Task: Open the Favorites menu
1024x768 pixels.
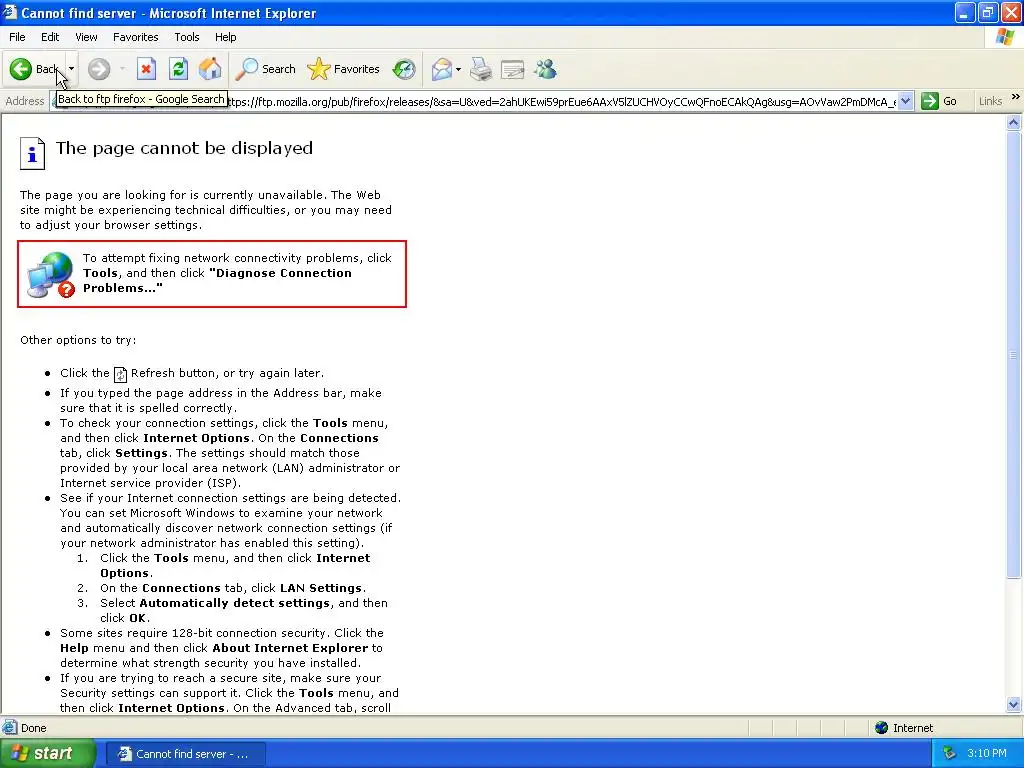Action: click(135, 37)
